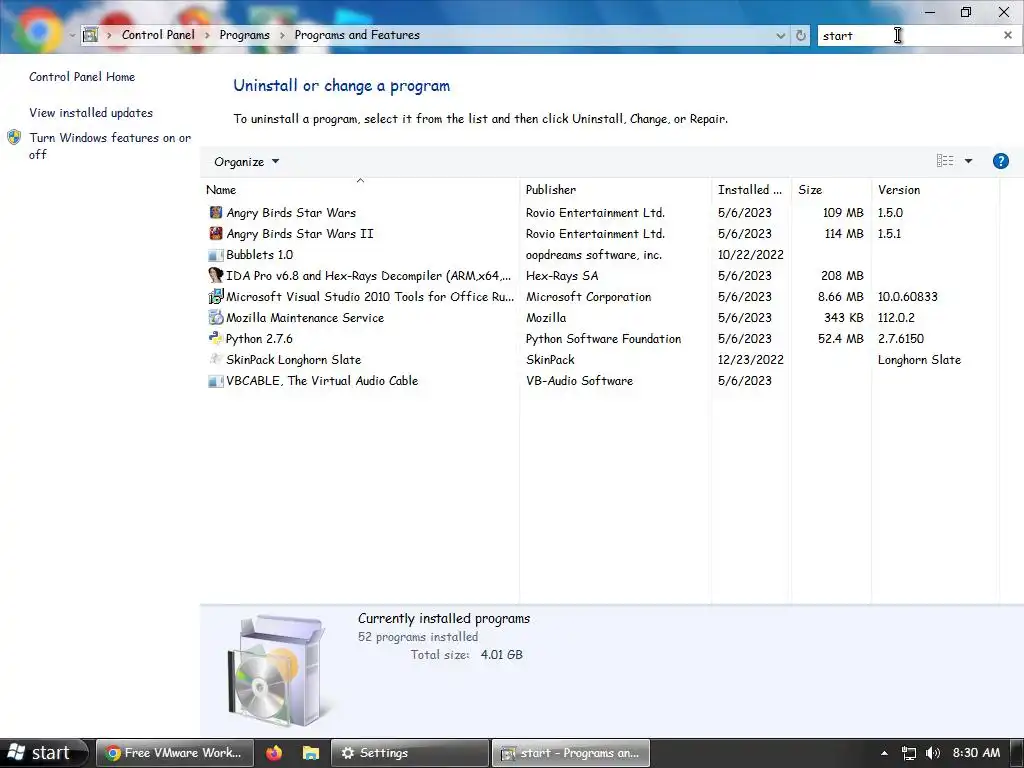
Task: Navigate to Programs breadcrumb
Action: pyautogui.click(x=244, y=35)
